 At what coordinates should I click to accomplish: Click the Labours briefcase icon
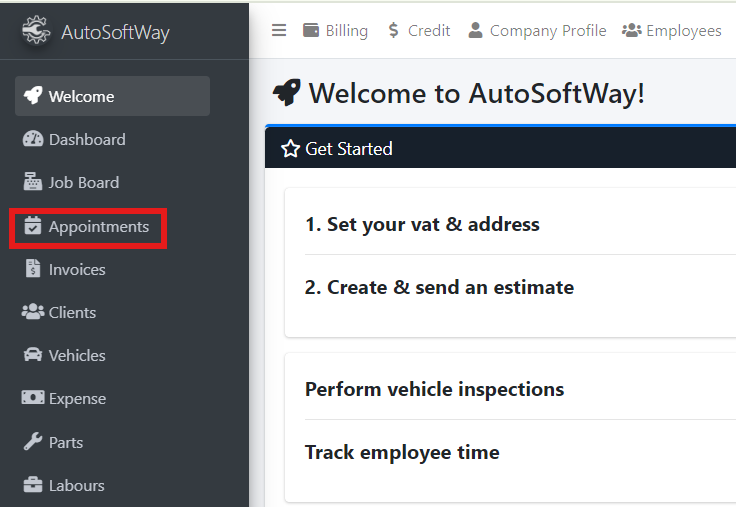pos(33,484)
